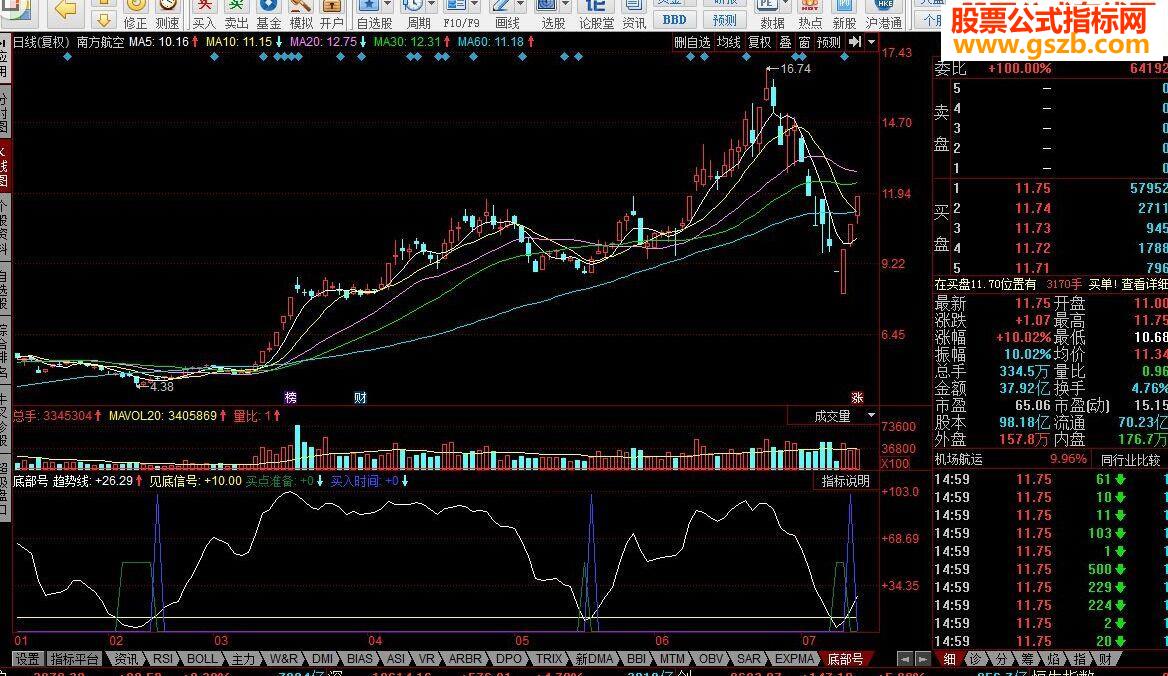Expand the F10/F9 dropdown arrow
1168x676 pixels.
(475, 5)
